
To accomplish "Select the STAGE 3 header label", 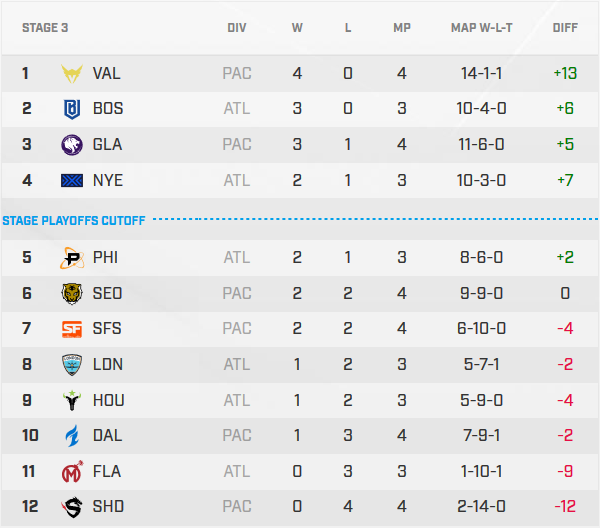I will pyautogui.click(x=45, y=28).
